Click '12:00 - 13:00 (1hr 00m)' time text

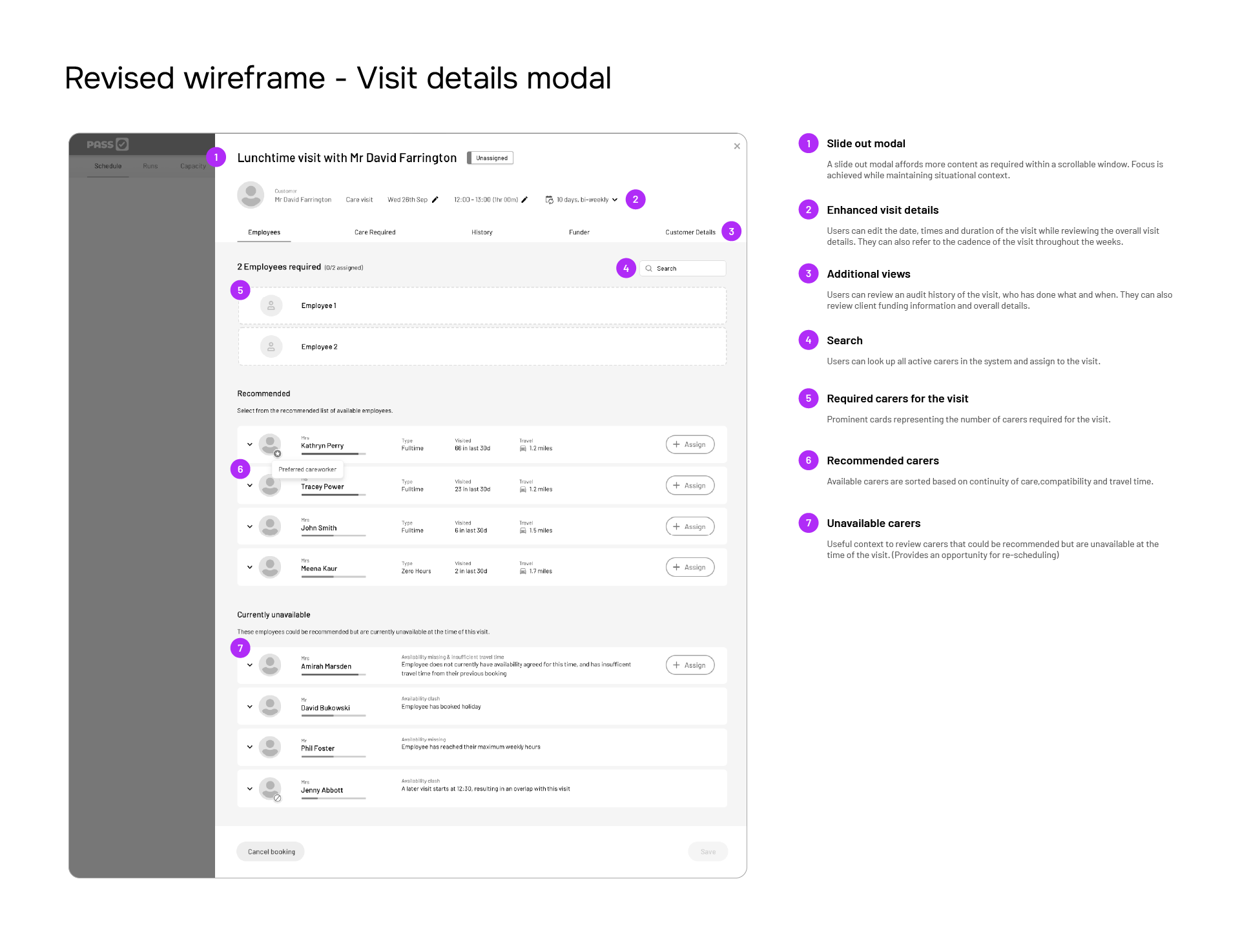486,200
